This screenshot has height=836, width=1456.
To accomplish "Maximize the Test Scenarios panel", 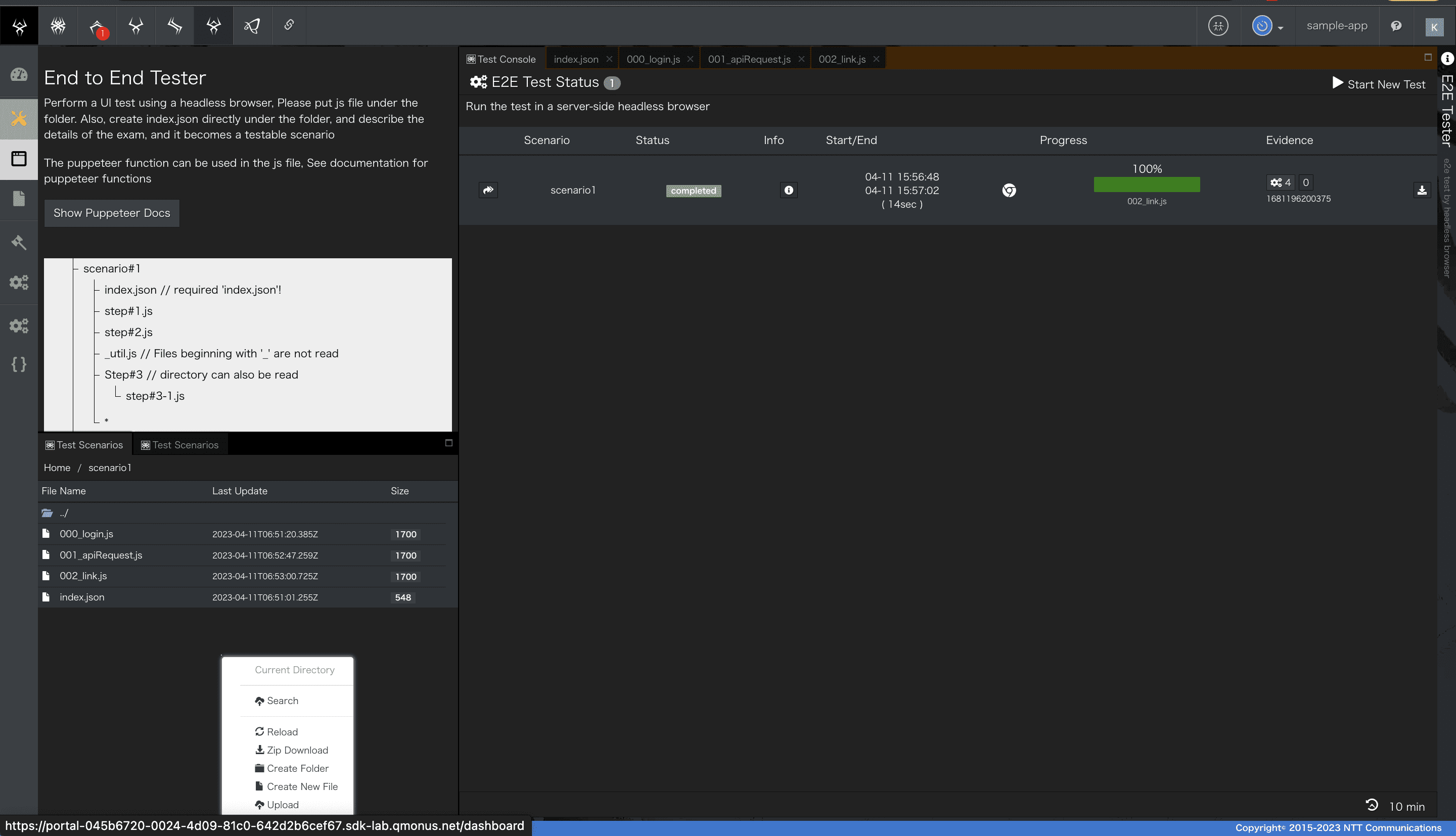I will click(449, 443).
